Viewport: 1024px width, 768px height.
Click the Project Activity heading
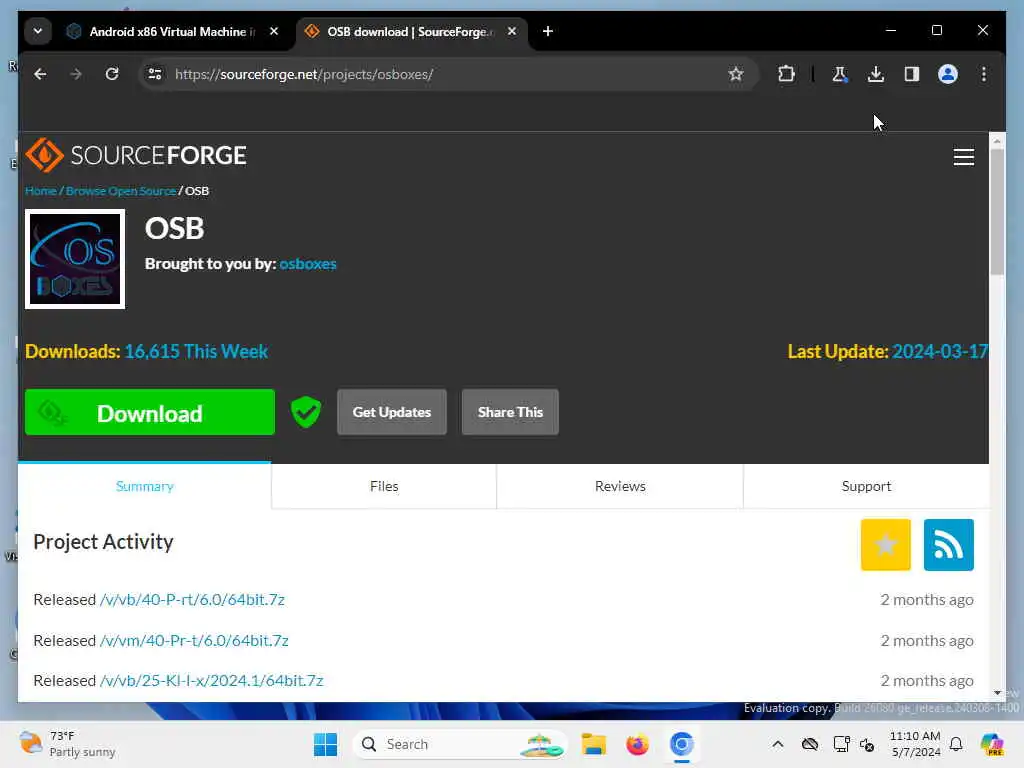(103, 542)
